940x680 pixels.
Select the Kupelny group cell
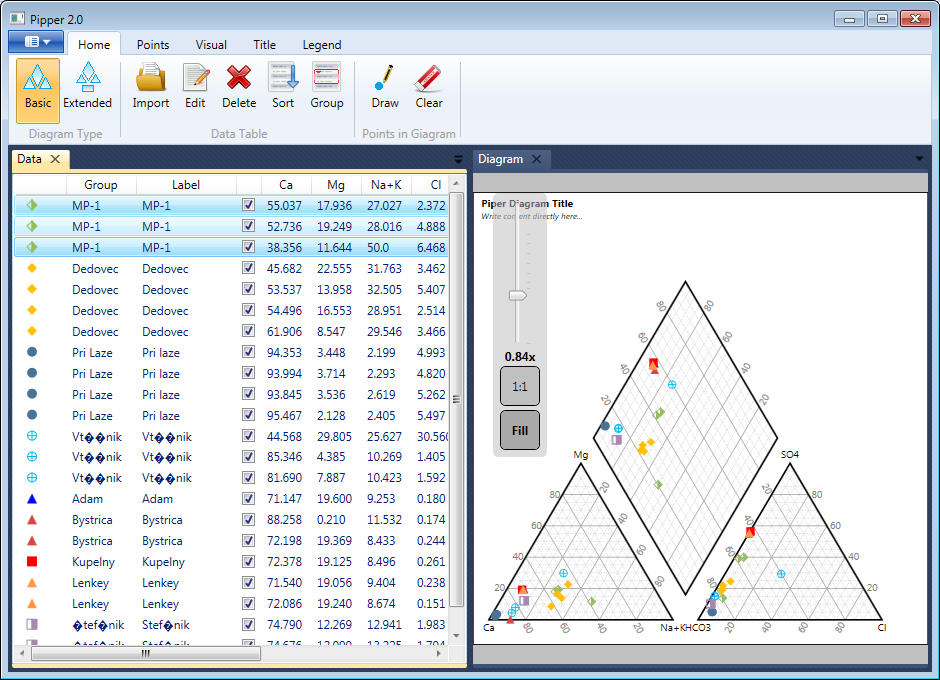(93, 561)
